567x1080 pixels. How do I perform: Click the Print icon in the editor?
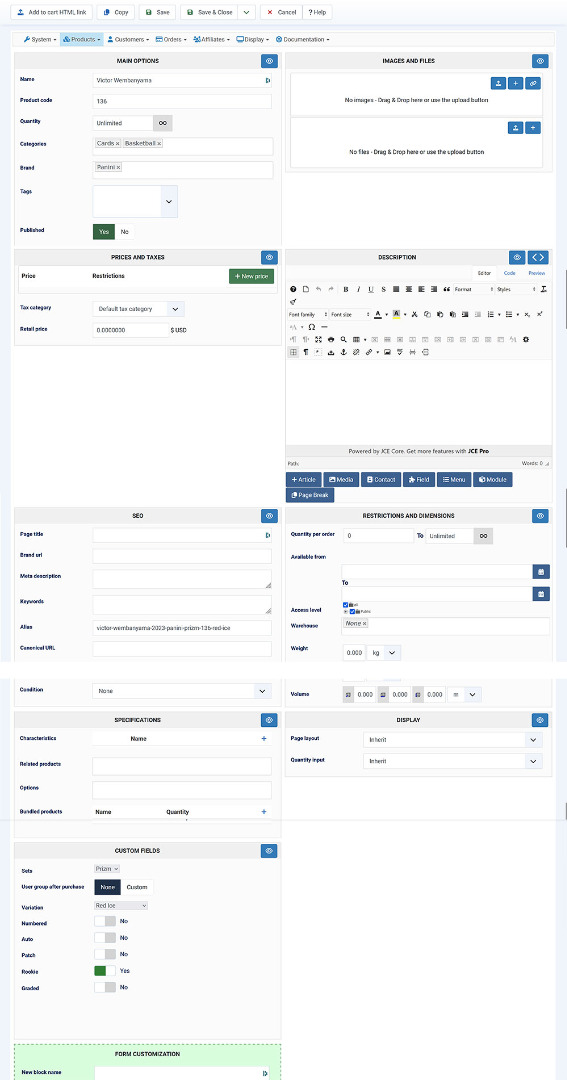[331, 339]
